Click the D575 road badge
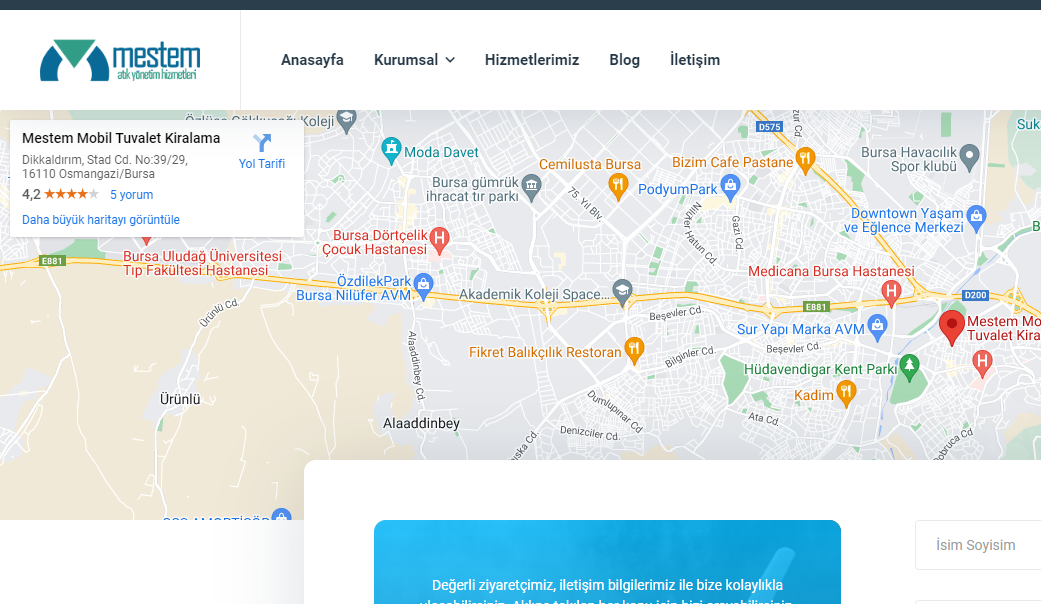 point(769,127)
